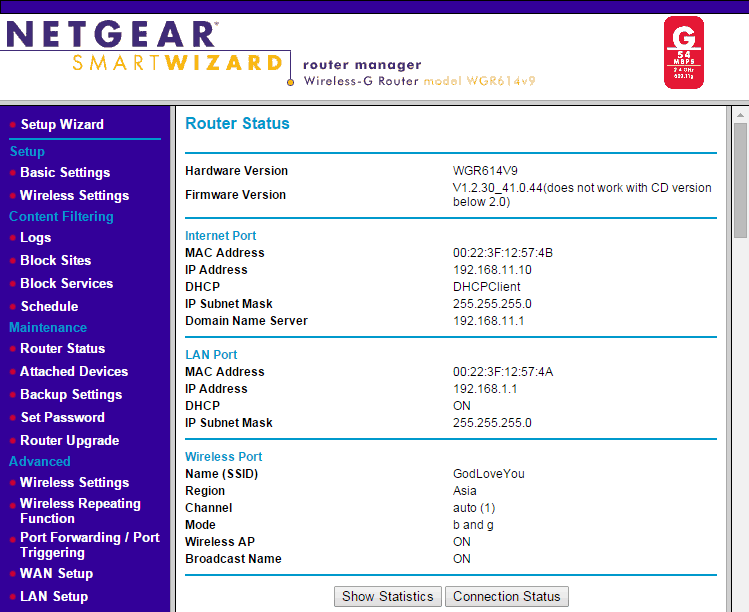
Task: Click the Show Statistics button
Action: pos(387,597)
